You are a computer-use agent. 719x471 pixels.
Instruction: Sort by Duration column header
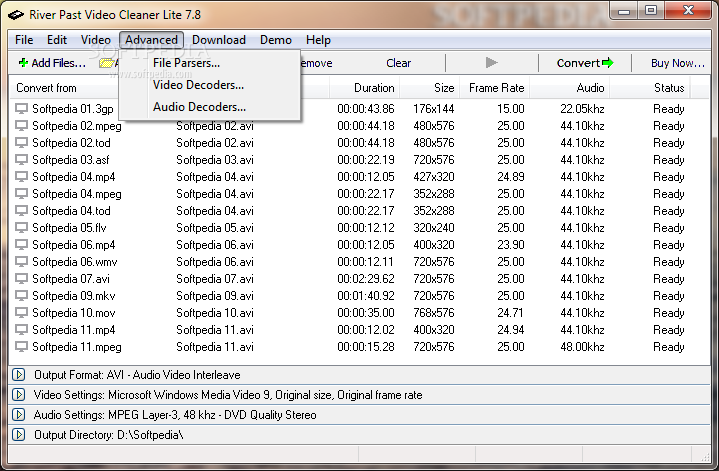click(364, 88)
